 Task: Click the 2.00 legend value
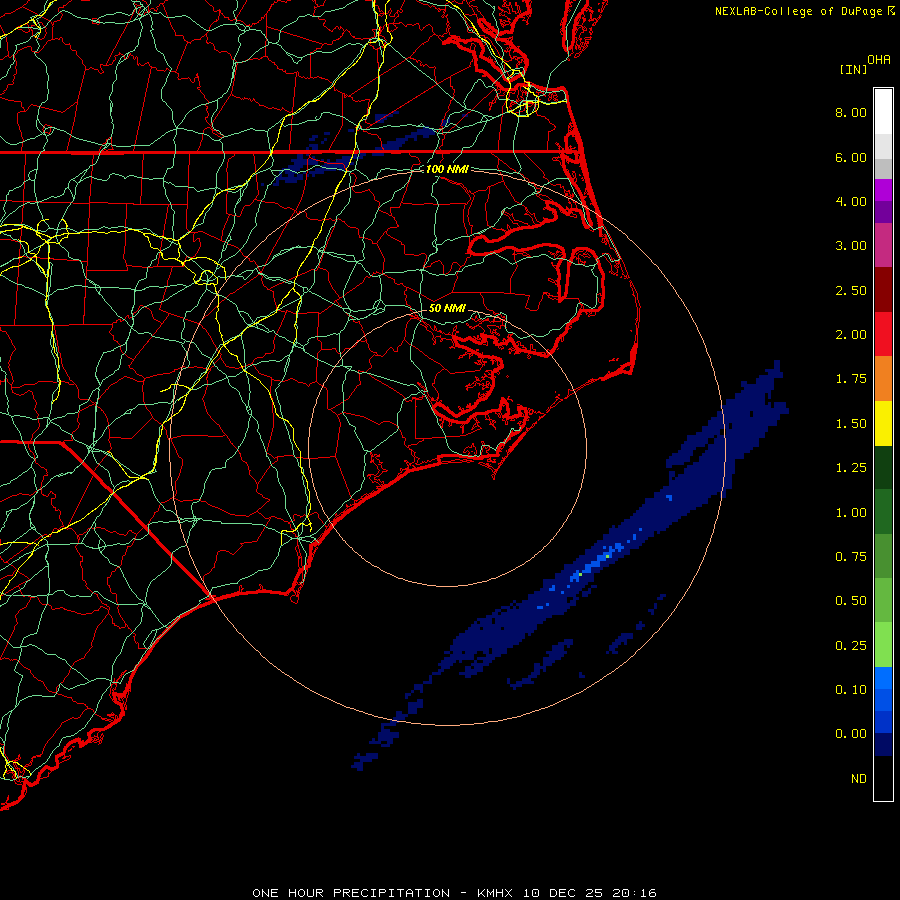851,335
